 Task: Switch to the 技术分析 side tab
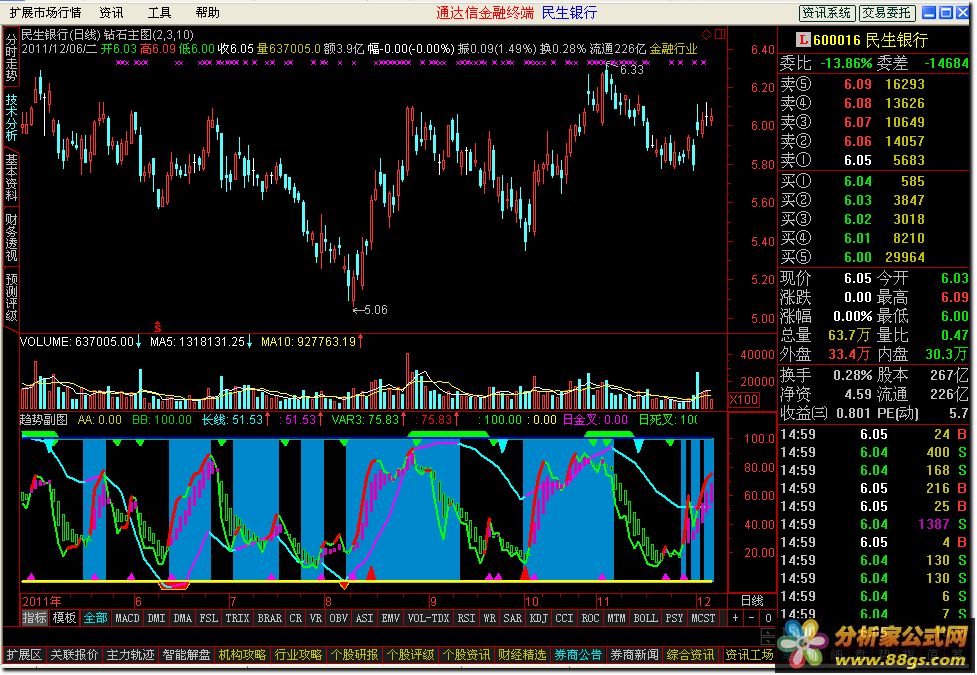tap(11, 117)
